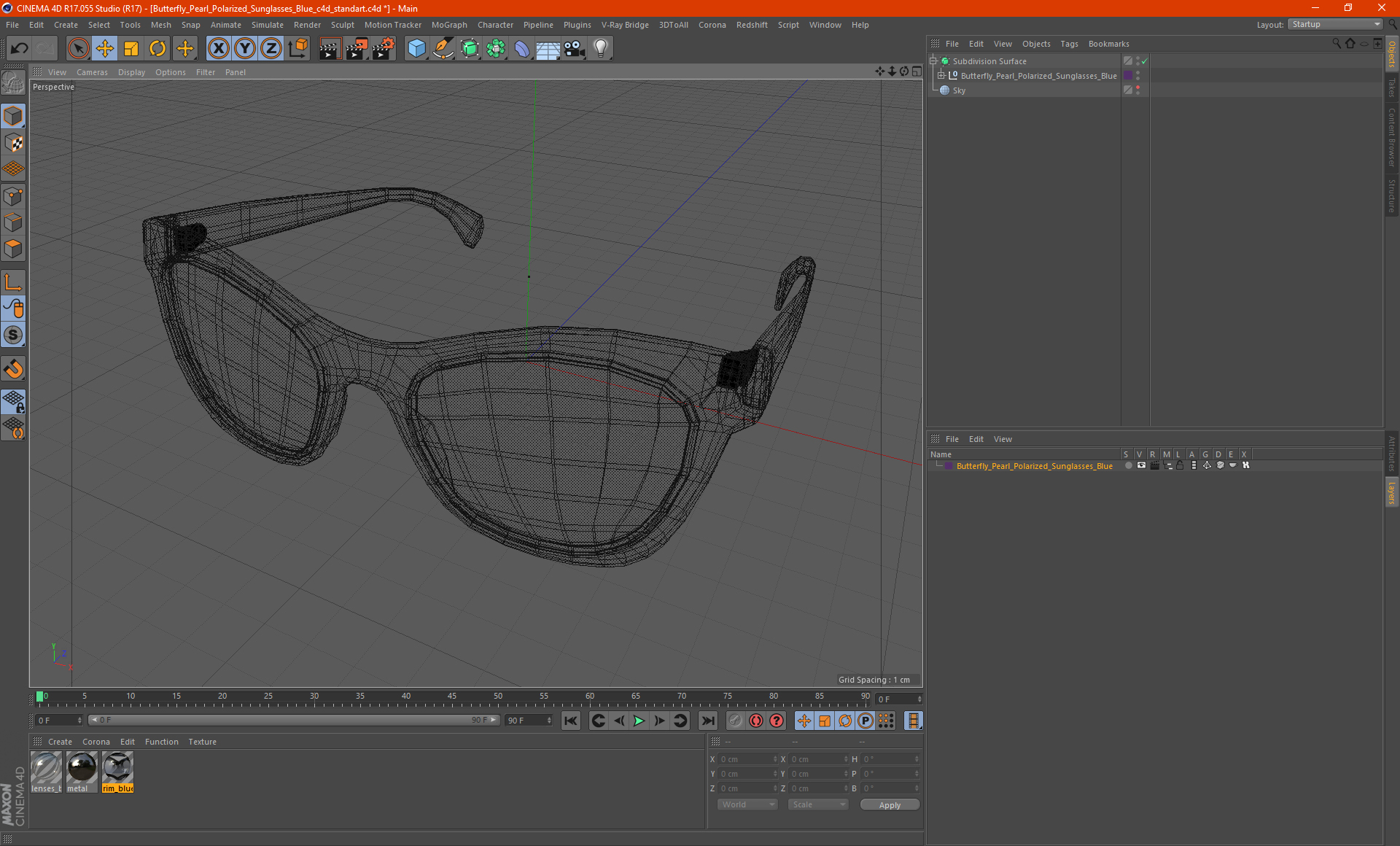
Task: Open the MoGraph menu
Action: click(x=449, y=25)
